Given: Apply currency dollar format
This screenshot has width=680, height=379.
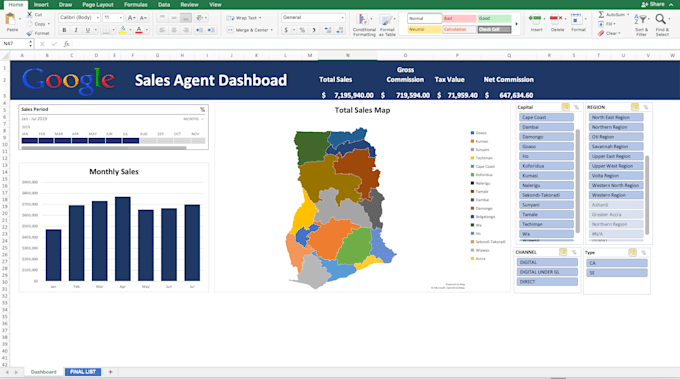Looking at the screenshot, I should coord(286,30).
